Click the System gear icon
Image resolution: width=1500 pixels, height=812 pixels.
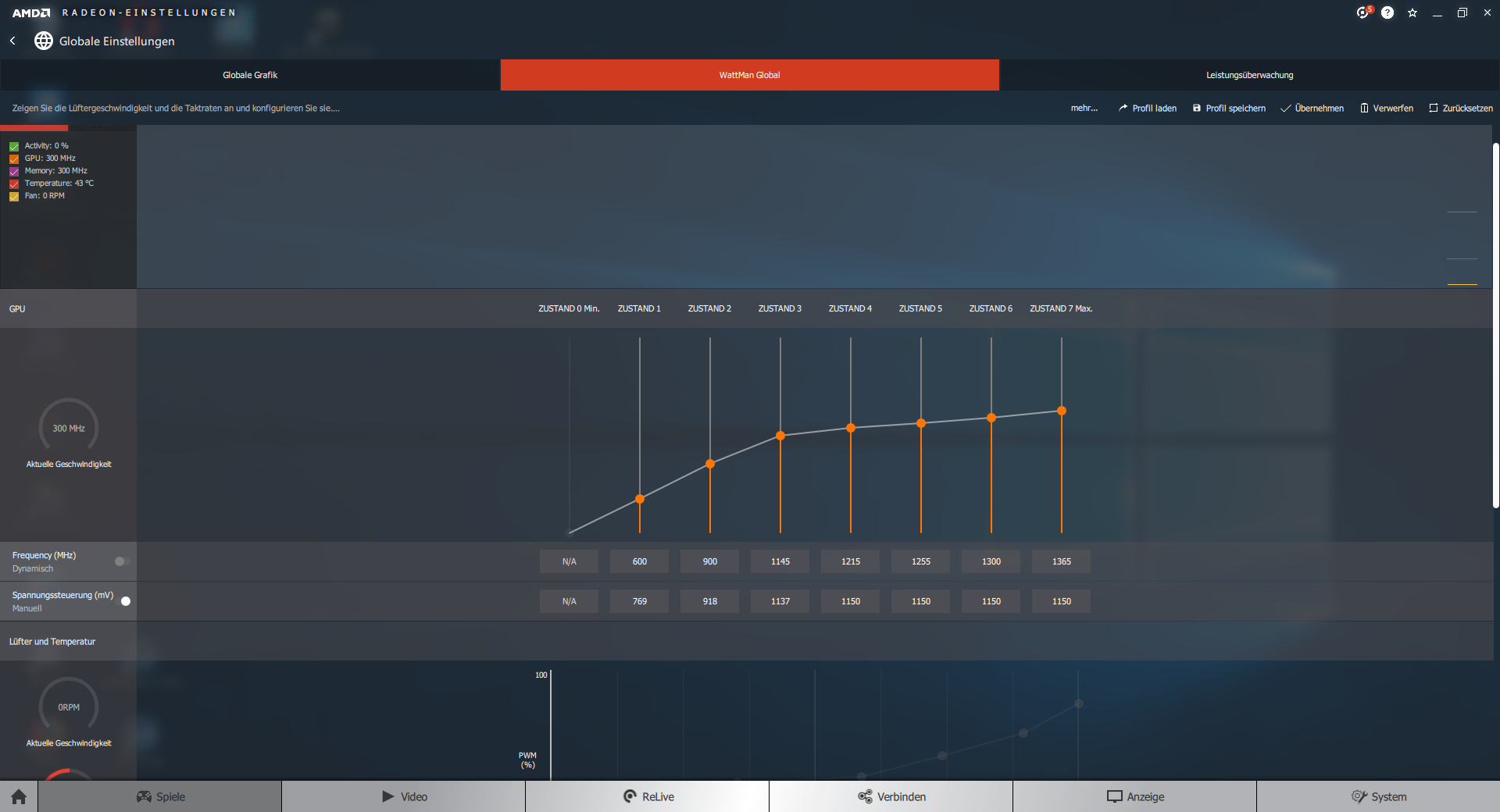coord(1359,796)
